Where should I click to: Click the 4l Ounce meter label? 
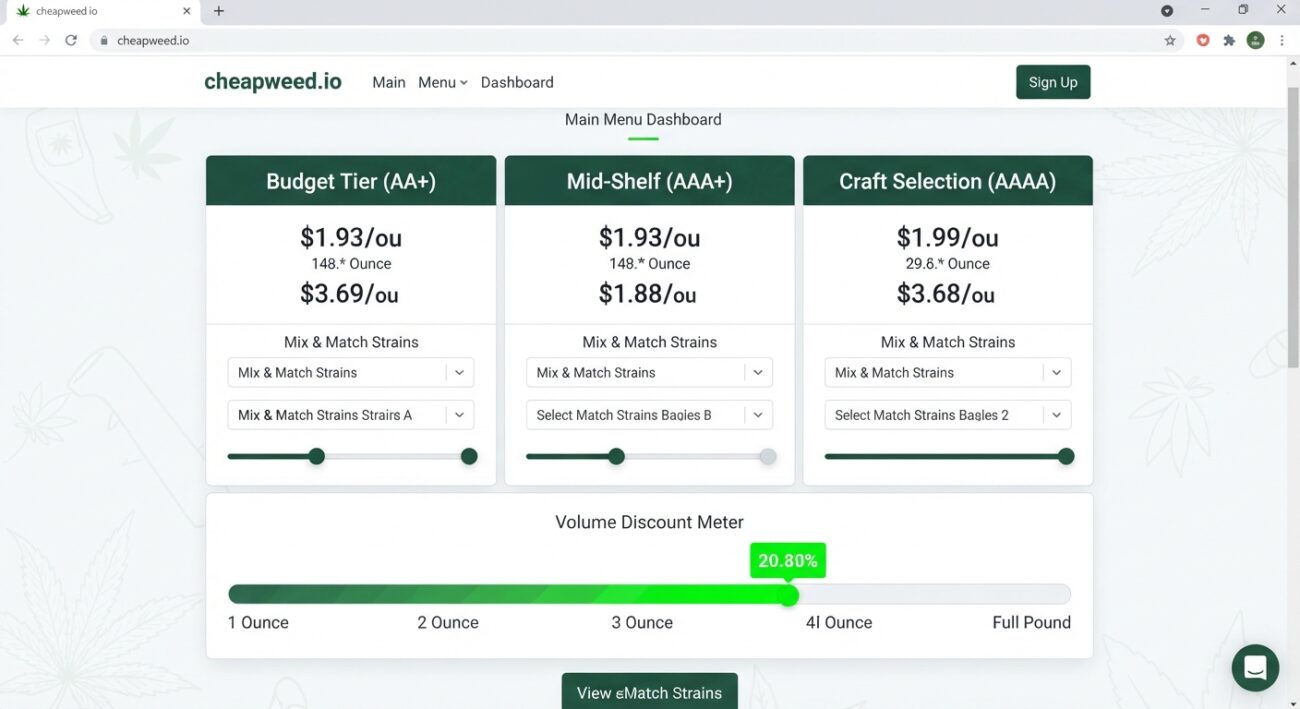[839, 622]
